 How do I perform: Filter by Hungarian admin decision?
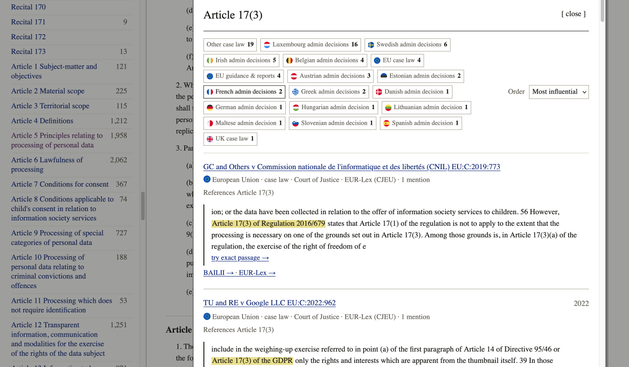pyautogui.click(x=333, y=107)
